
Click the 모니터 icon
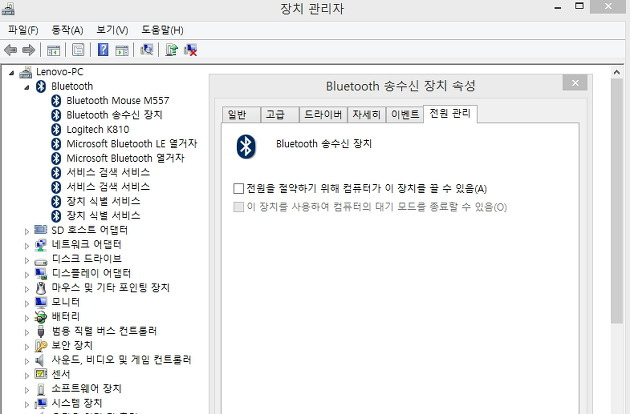pos(41,302)
